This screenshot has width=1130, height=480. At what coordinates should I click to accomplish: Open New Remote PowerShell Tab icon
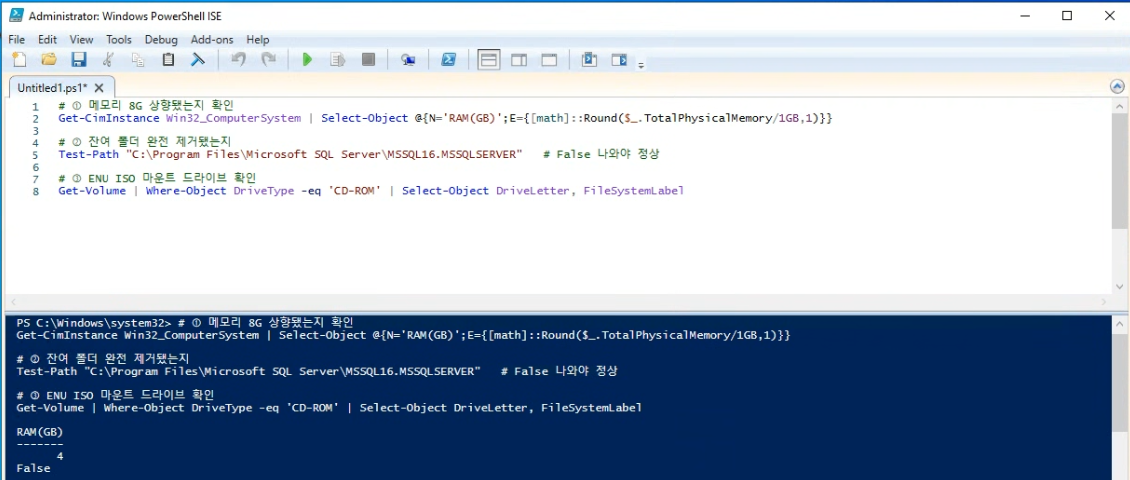point(408,60)
